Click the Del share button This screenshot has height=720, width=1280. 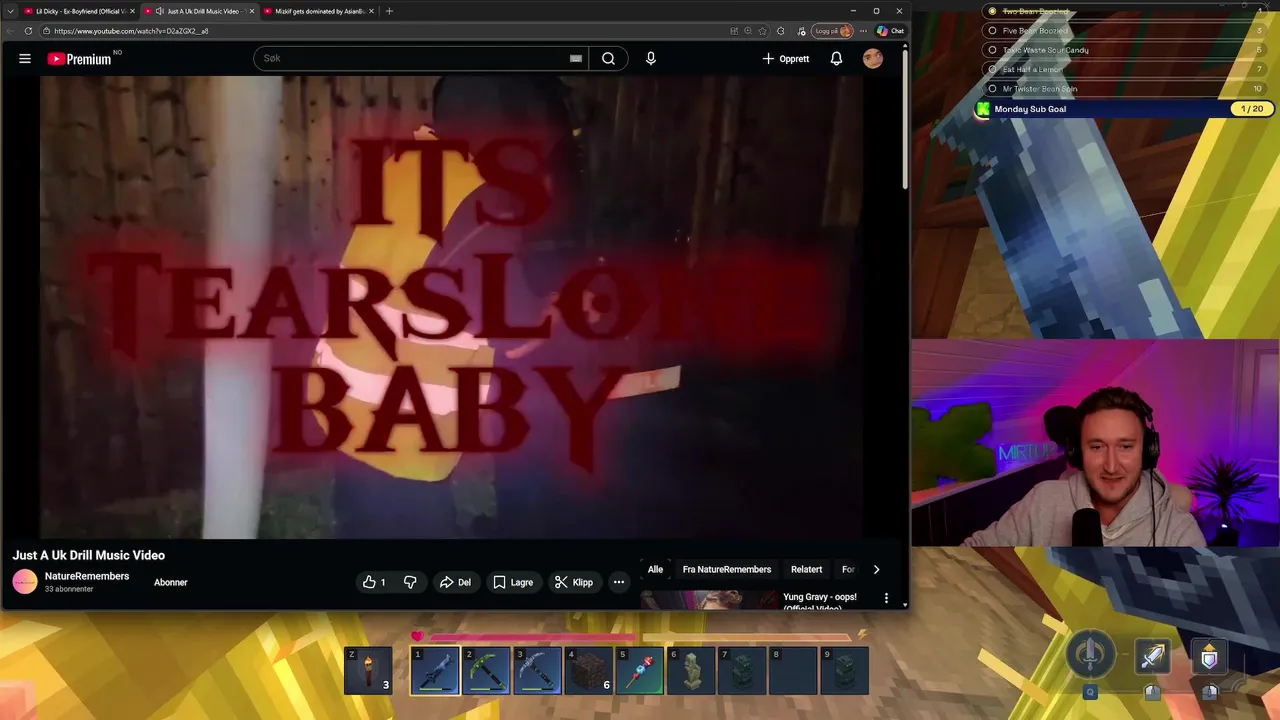(x=455, y=582)
